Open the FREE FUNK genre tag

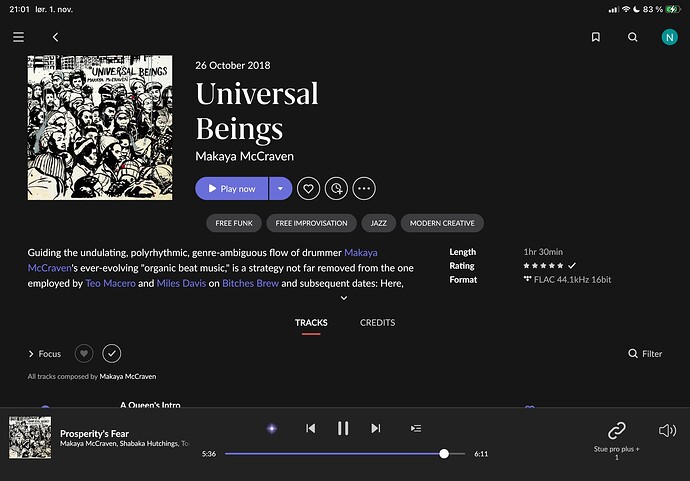pos(234,223)
